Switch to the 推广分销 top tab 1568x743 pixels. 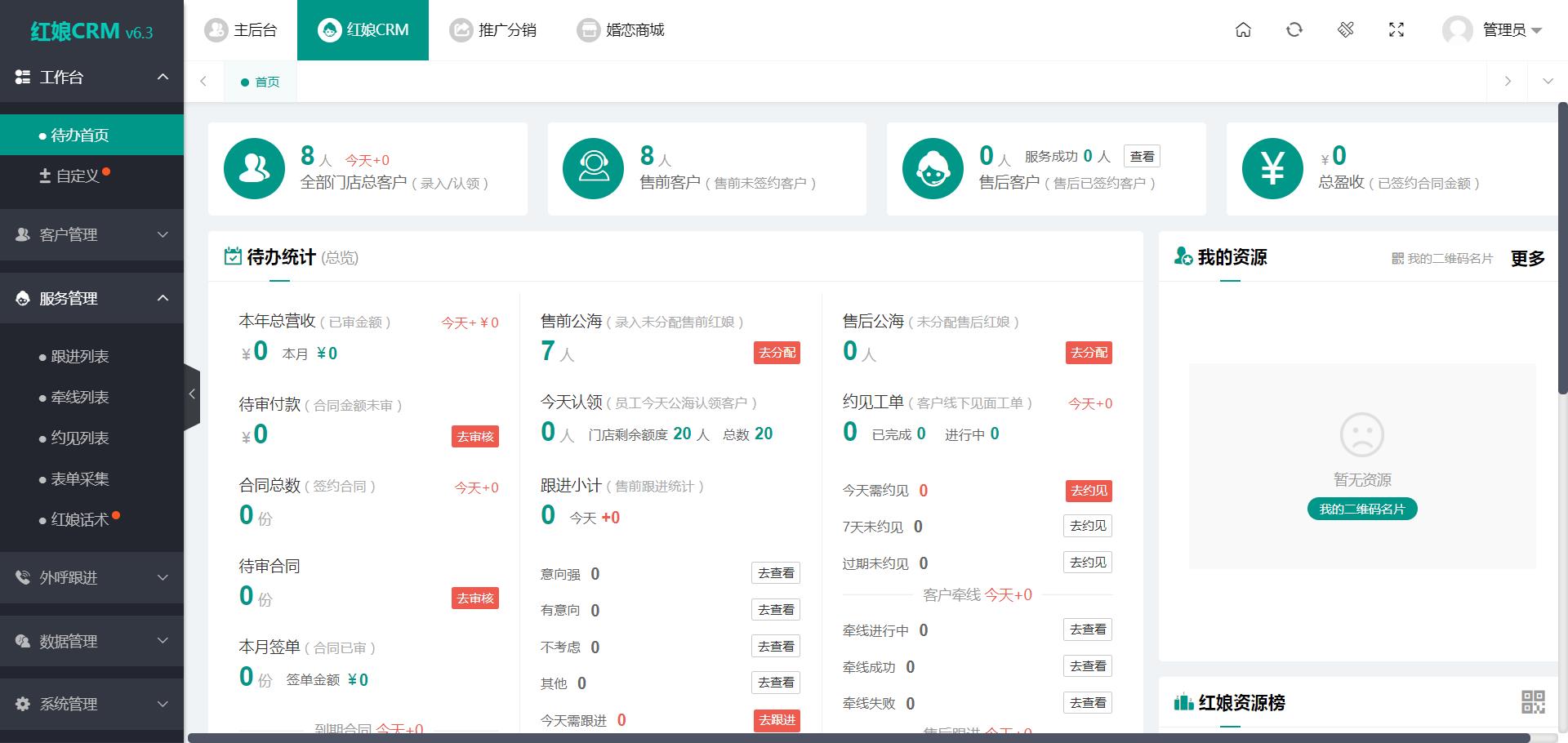tap(492, 30)
